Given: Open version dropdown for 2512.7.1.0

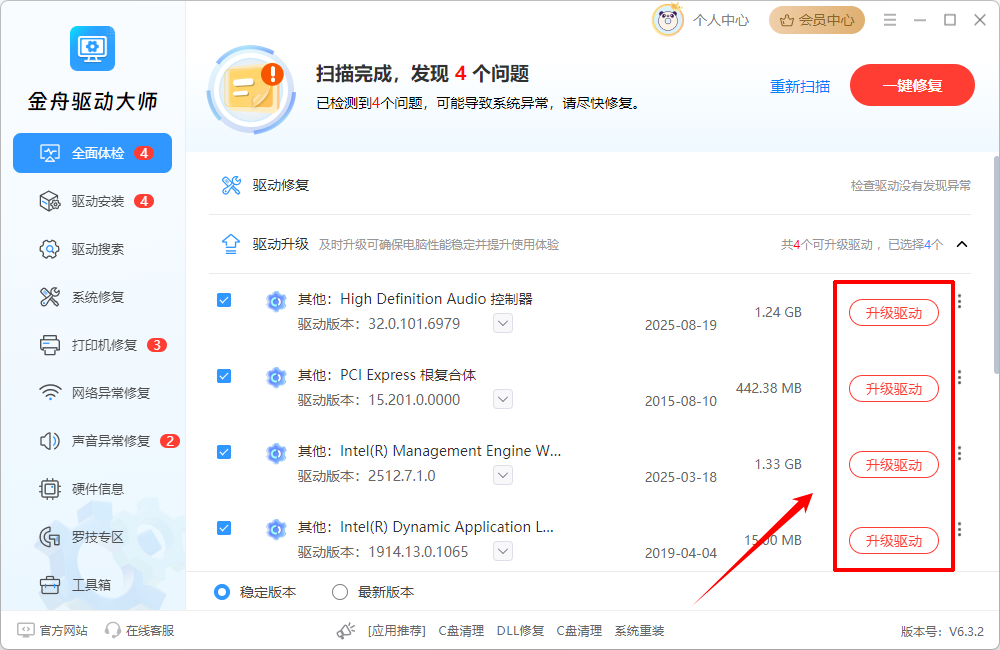Looking at the screenshot, I should [503, 475].
